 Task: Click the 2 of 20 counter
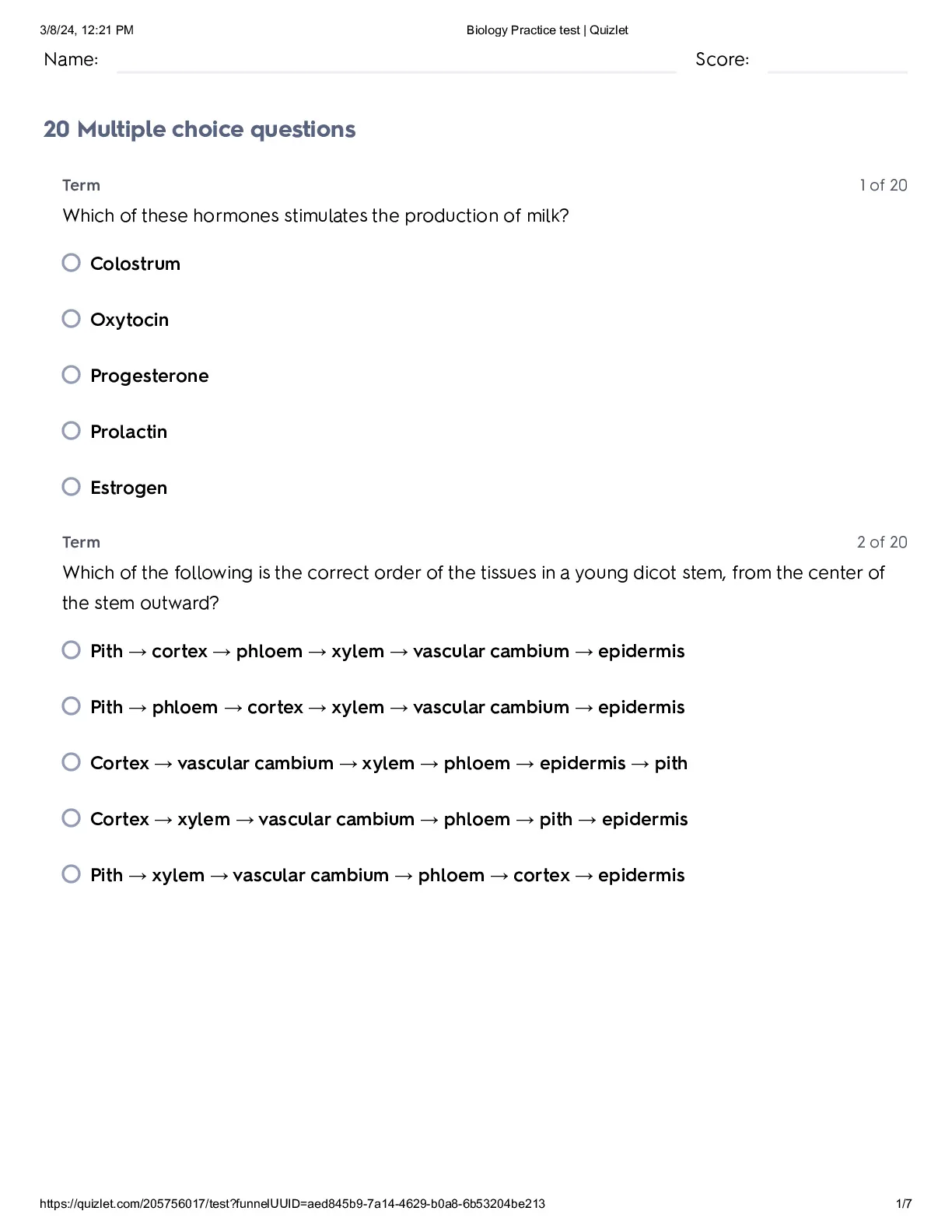pyautogui.click(x=882, y=542)
